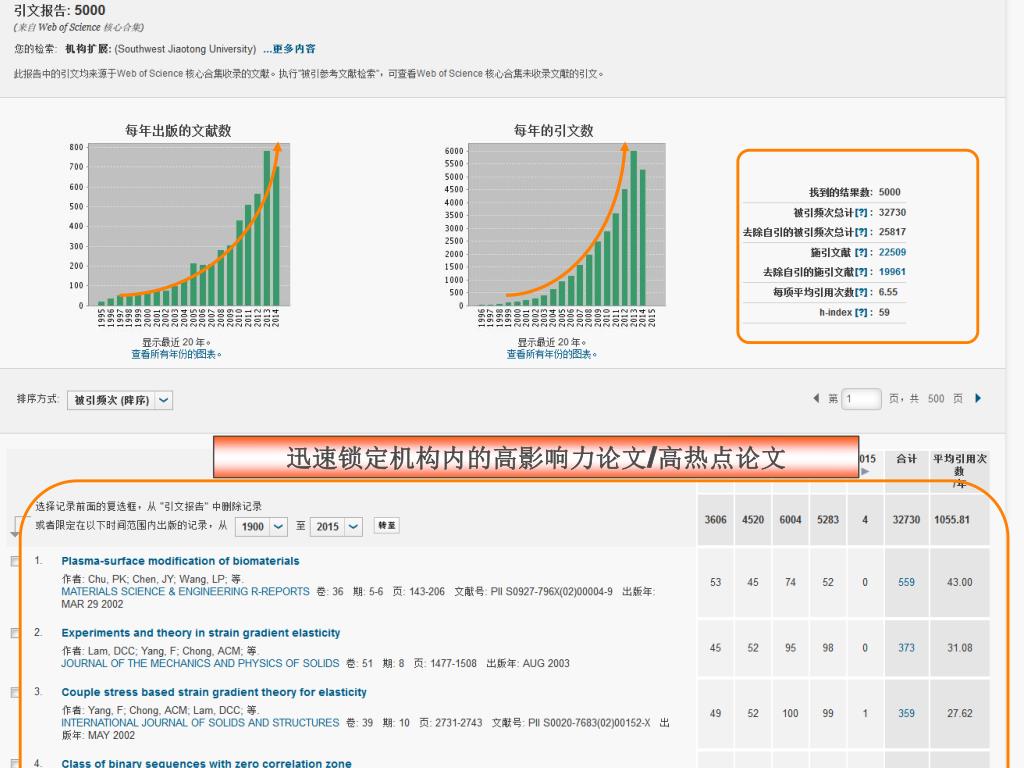The width and height of the screenshot is (1024, 768).
Task: Open help for 施引文献 [?]
Action: coord(862,252)
